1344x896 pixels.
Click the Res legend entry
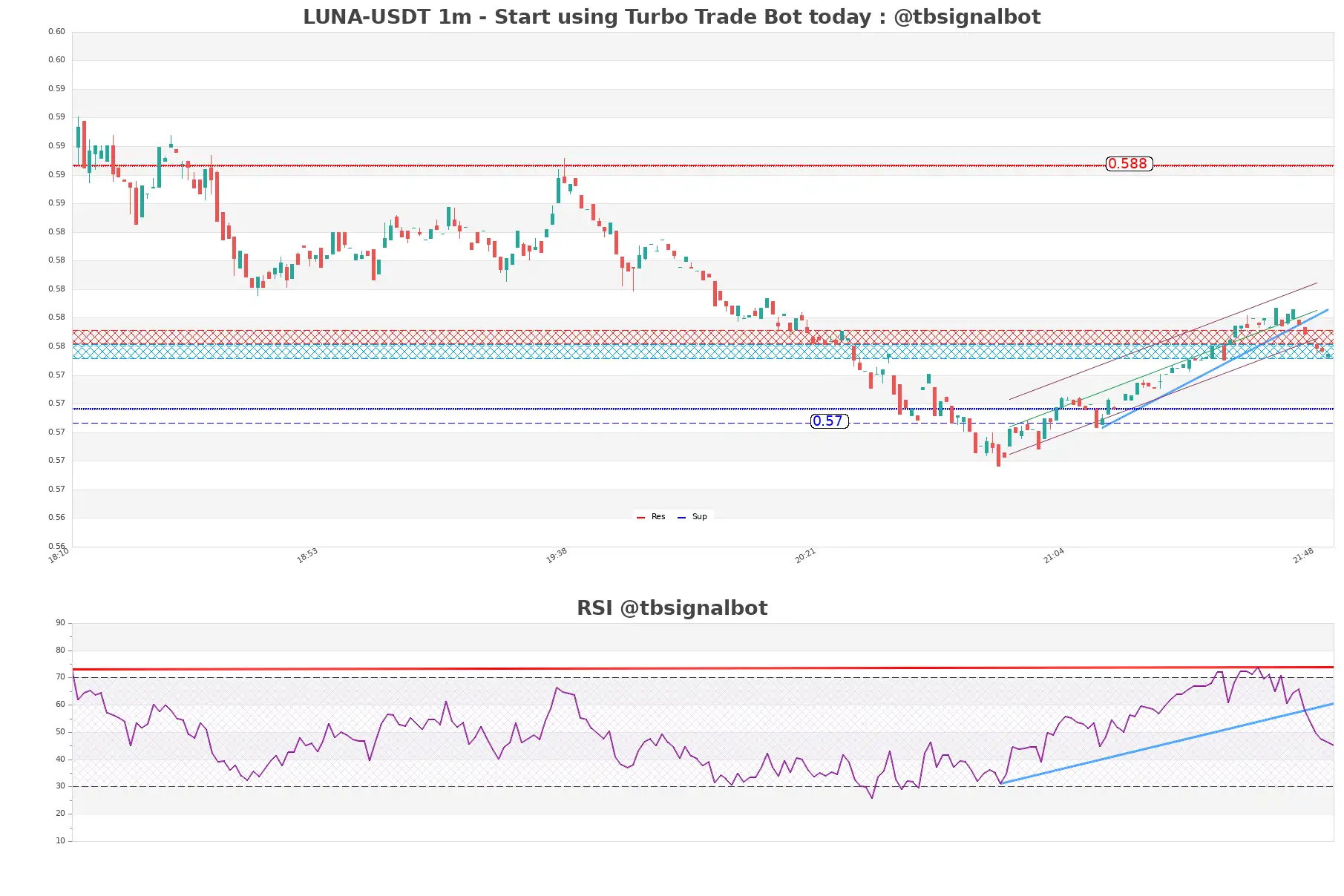coord(651,516)
